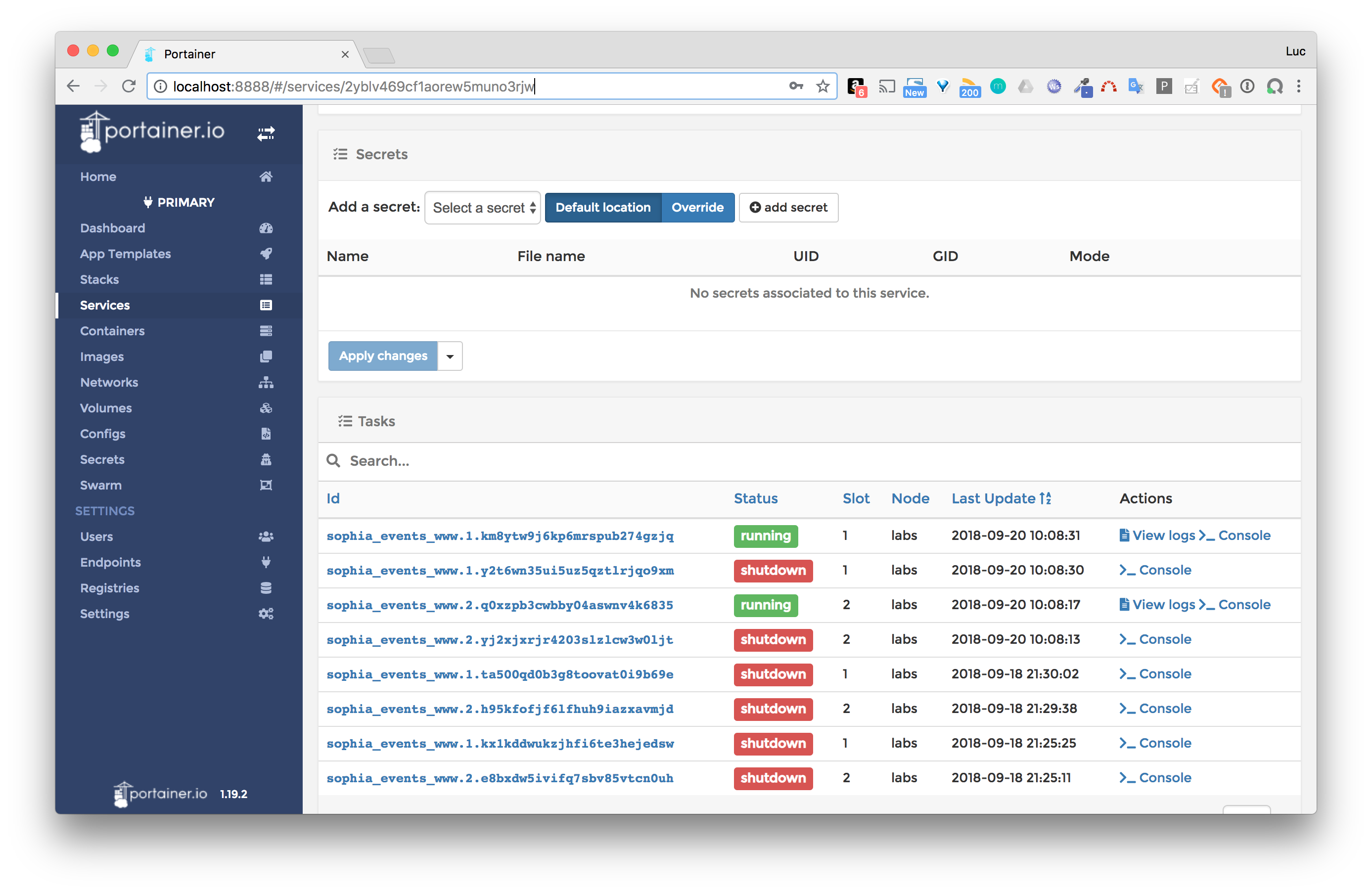
Task: Expand the Apply changes dropdown arrow
Action: tap(450, 357)
